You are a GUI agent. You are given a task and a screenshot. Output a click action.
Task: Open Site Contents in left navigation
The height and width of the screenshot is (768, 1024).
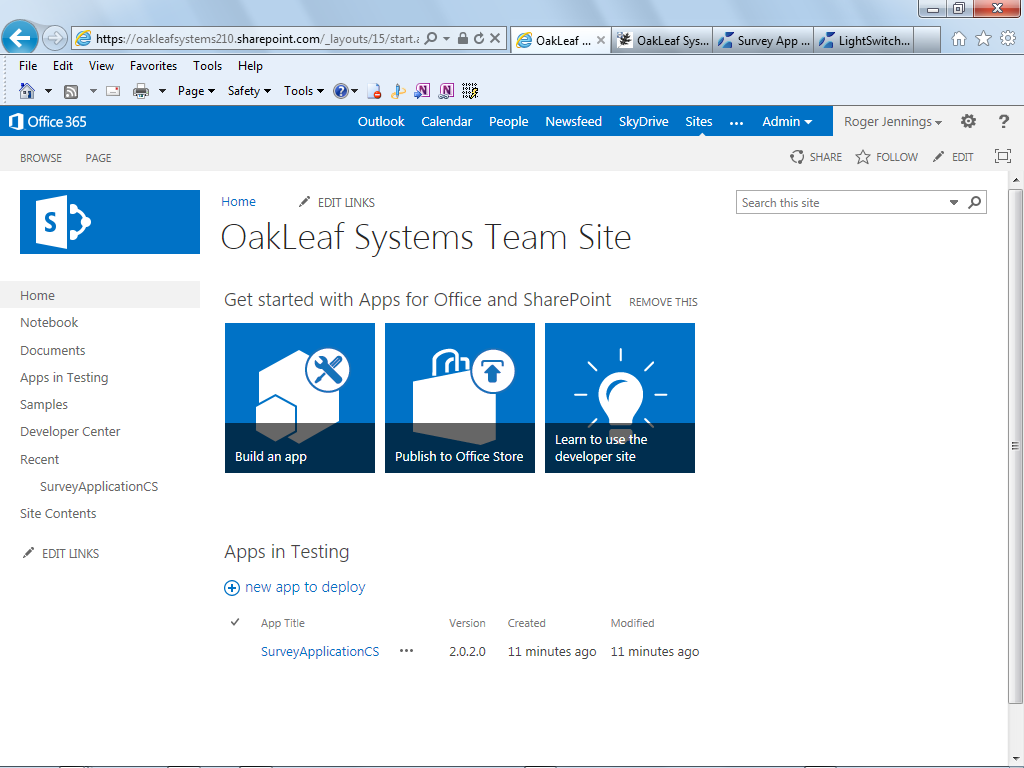(58, 513)
